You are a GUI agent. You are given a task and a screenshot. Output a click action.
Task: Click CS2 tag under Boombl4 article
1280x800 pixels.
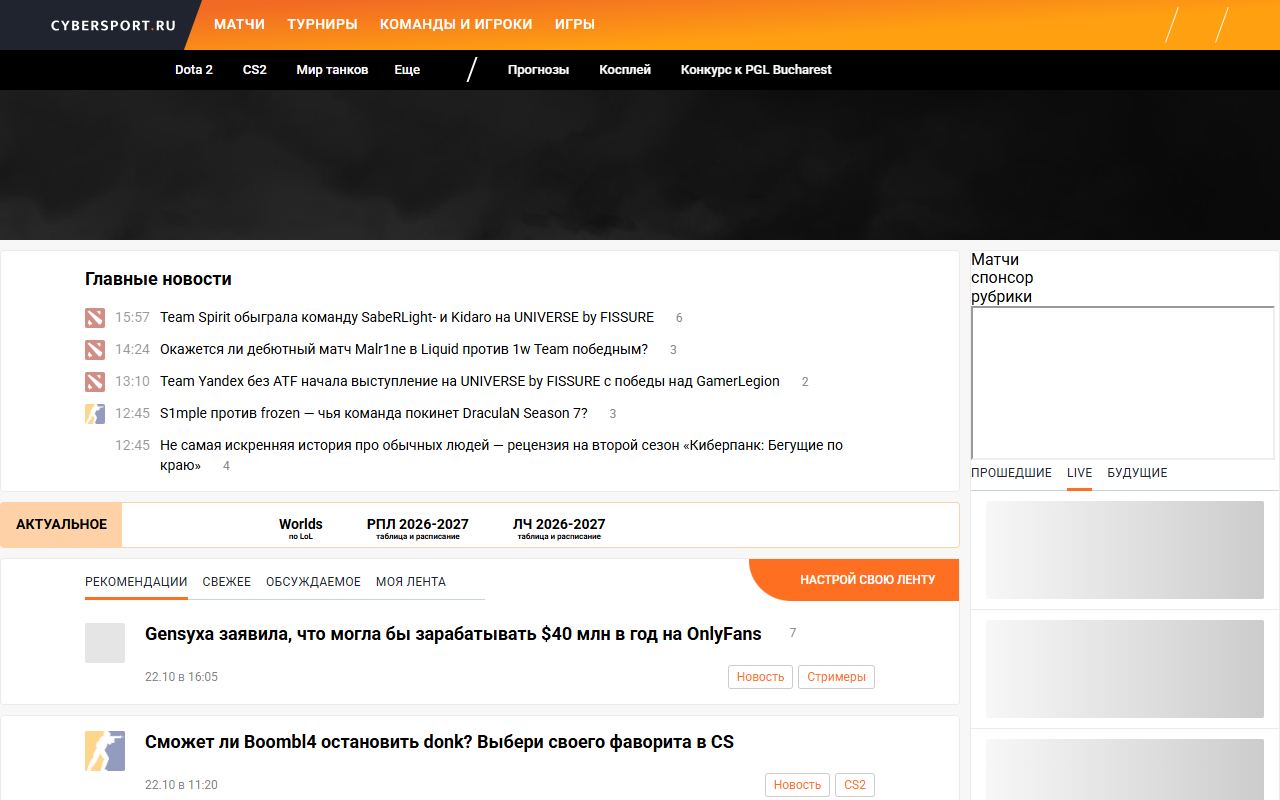pos(855,785)
